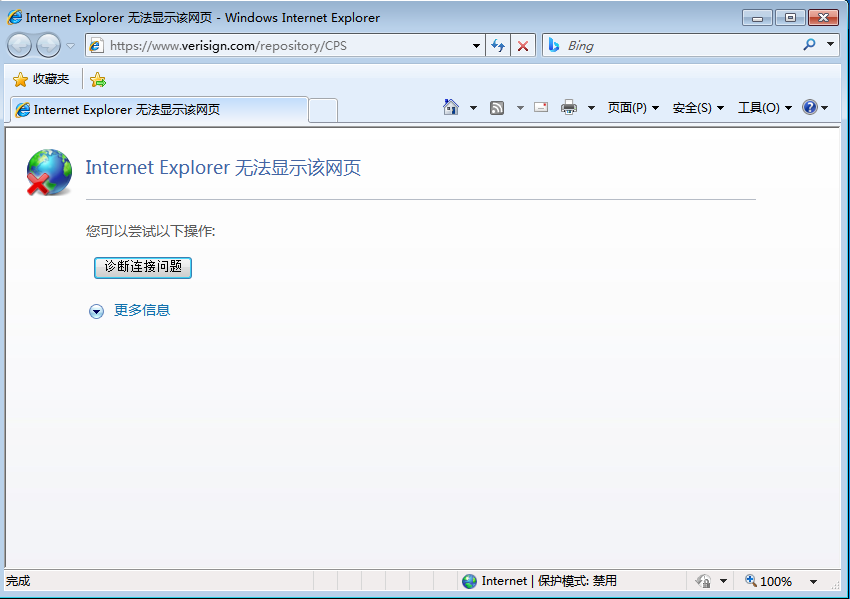This screenshot has height=599, width=850.
Task: Expand the feeds dropdown arrow
Action: click(520, 108)
